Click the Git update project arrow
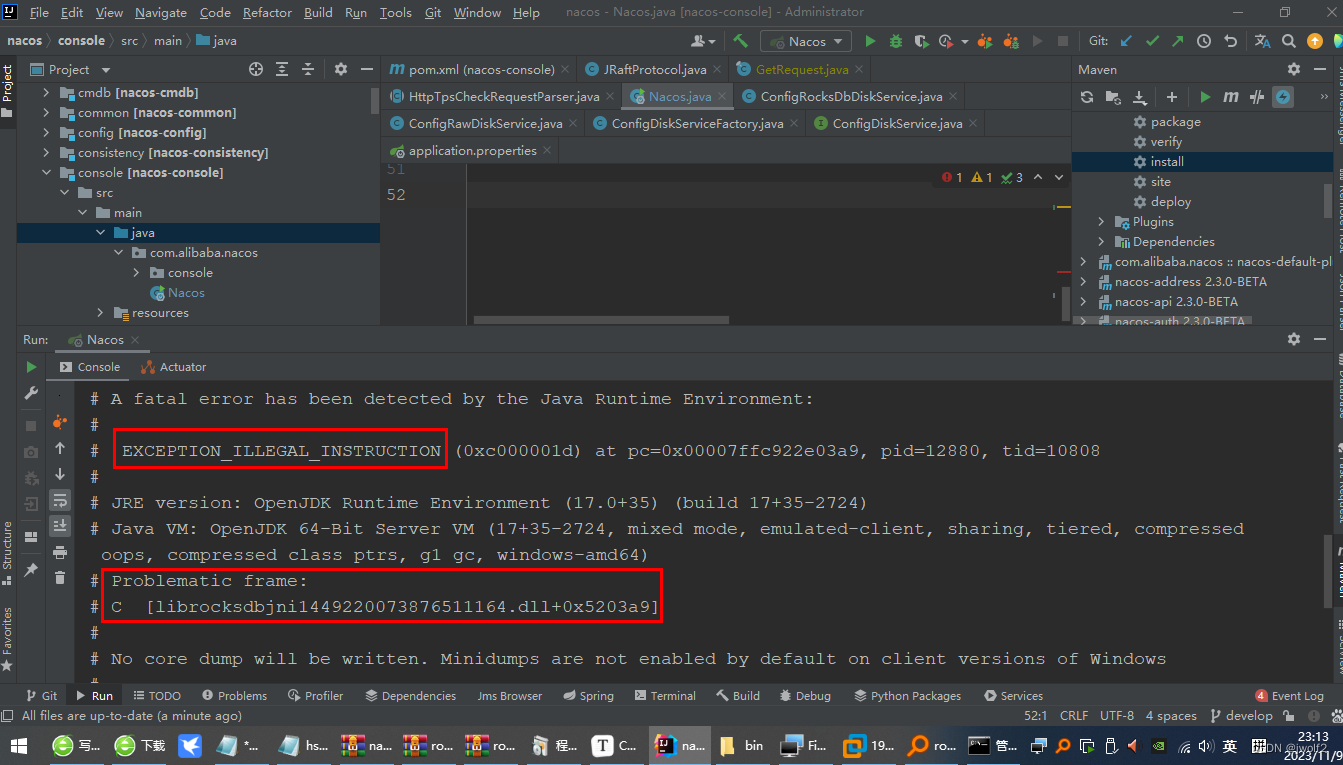 (1127, 41)
